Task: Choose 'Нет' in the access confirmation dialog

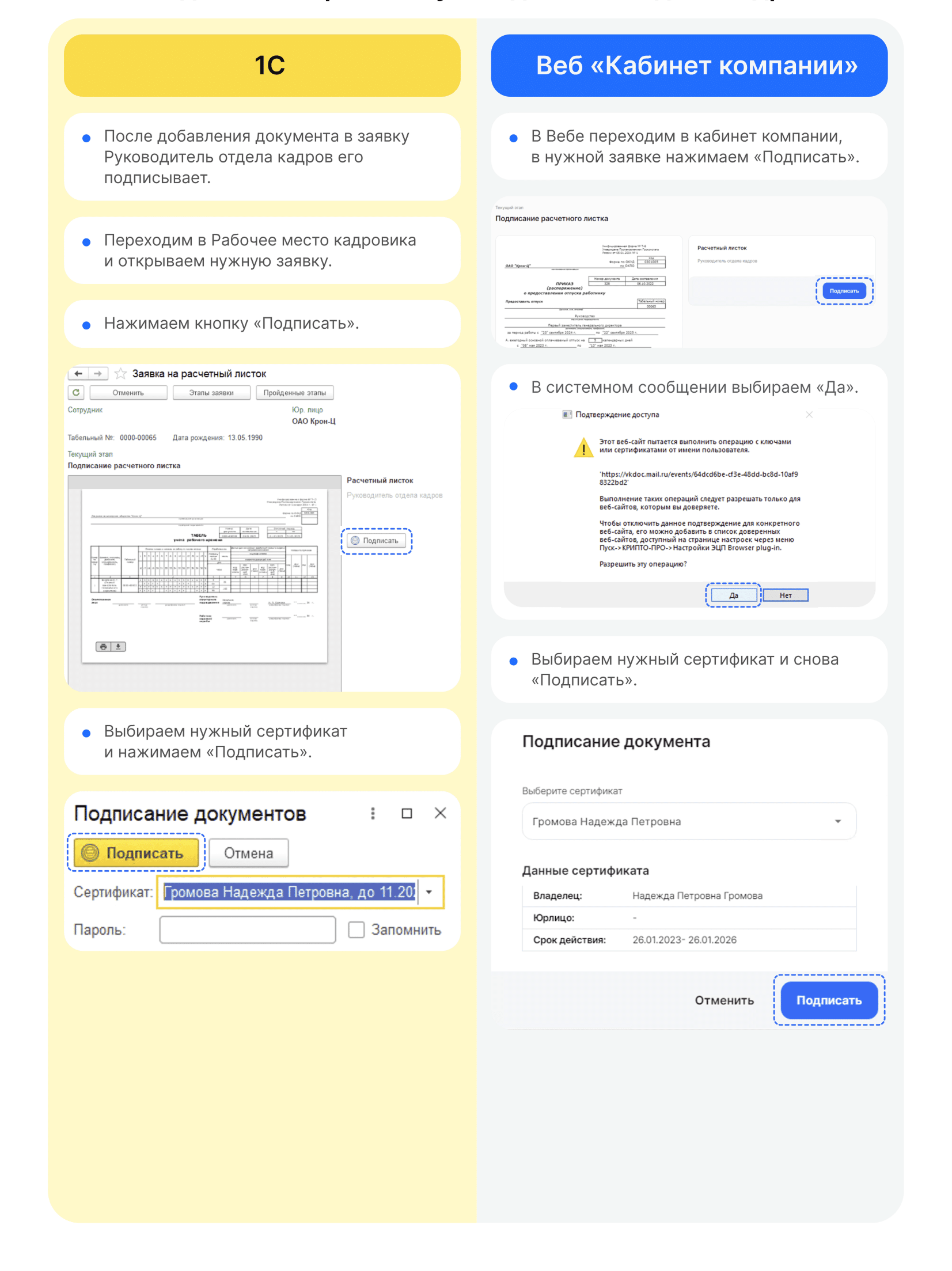Action: [786, 595]
